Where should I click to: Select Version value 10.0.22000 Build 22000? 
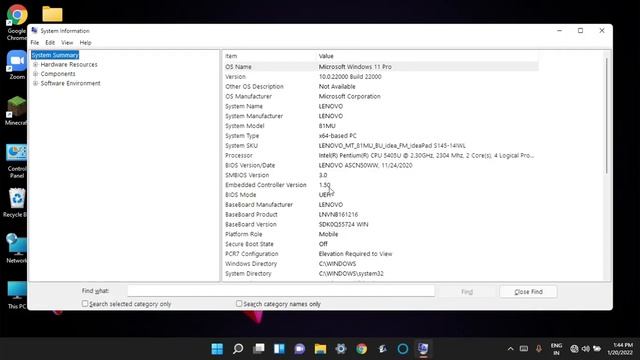tap(350, 77)
